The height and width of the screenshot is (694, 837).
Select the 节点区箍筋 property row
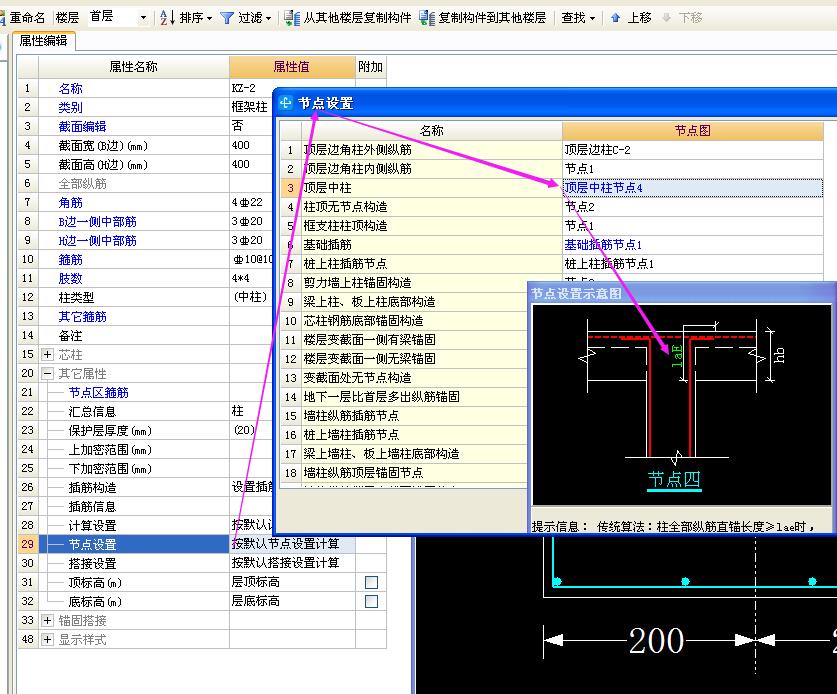click(145, 392)
